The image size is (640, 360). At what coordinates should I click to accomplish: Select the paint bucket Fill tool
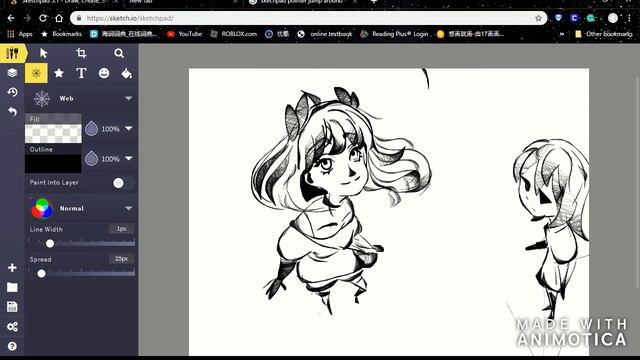click(127, 73)
